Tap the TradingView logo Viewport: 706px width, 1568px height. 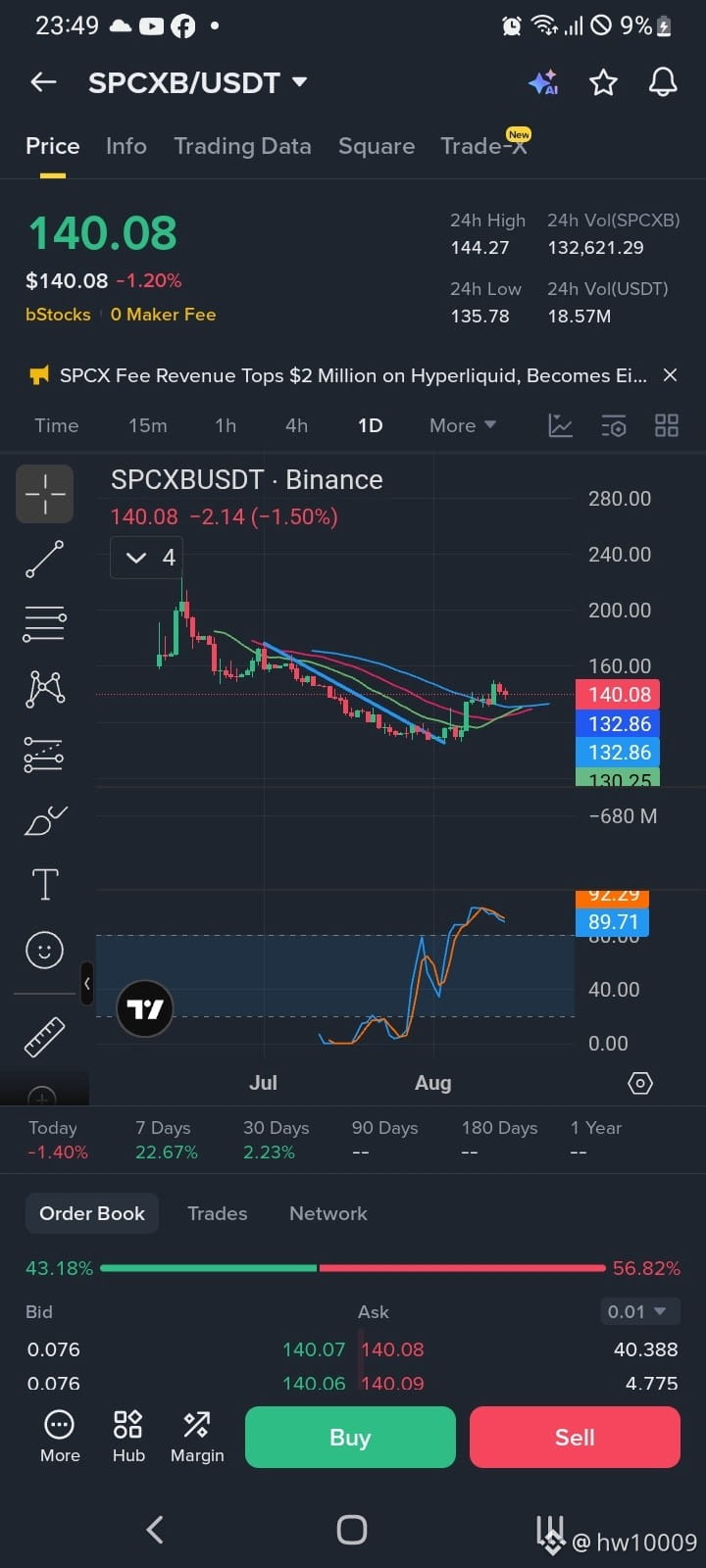point(145,1008)
